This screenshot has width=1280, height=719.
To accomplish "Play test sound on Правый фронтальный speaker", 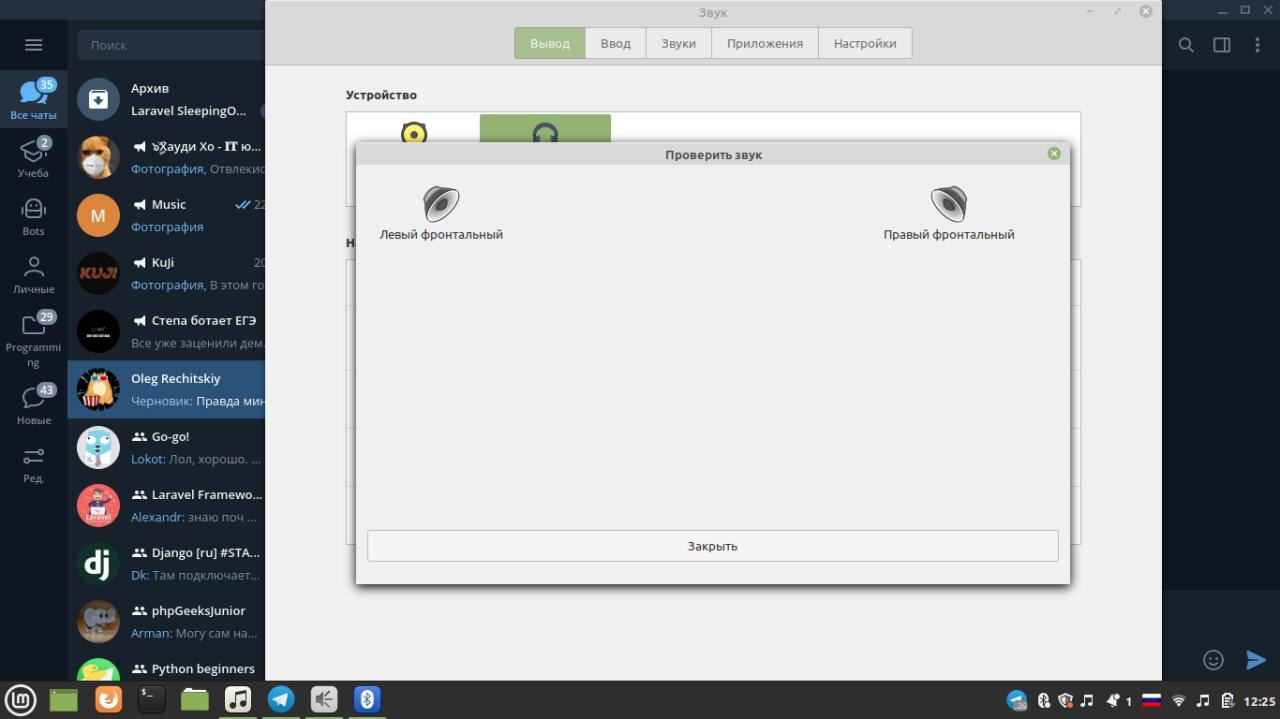I will pos(949,212).
